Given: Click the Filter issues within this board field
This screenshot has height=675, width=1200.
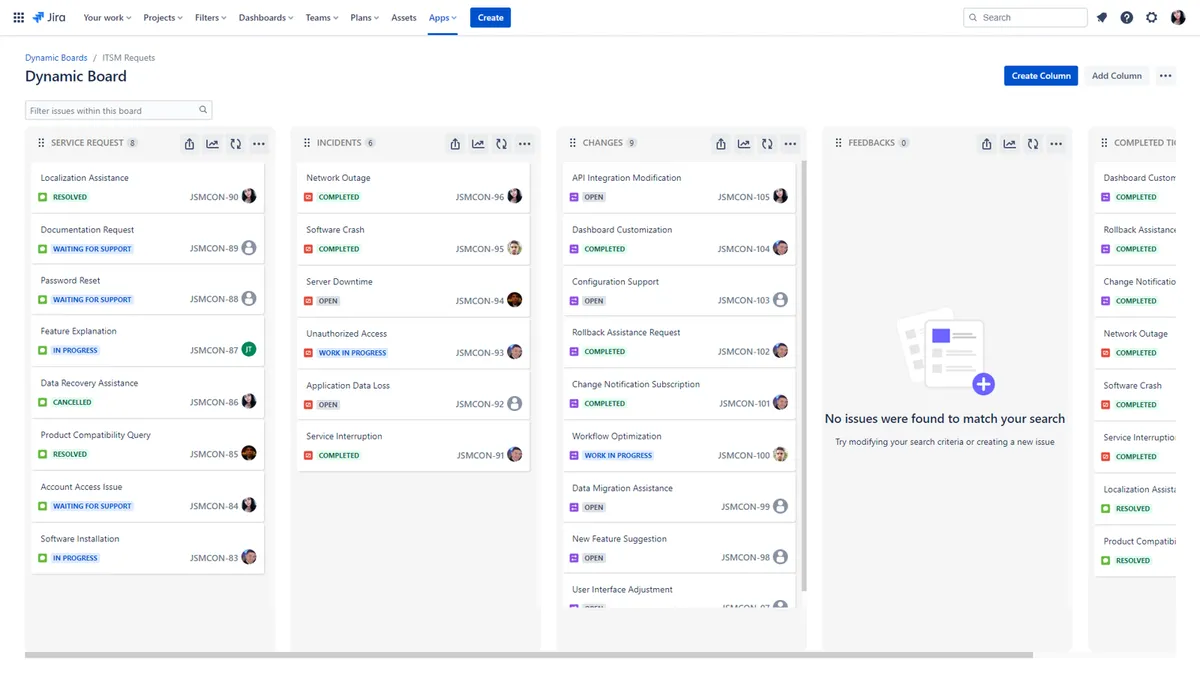Looking at the screenshot, I should 118,110.
